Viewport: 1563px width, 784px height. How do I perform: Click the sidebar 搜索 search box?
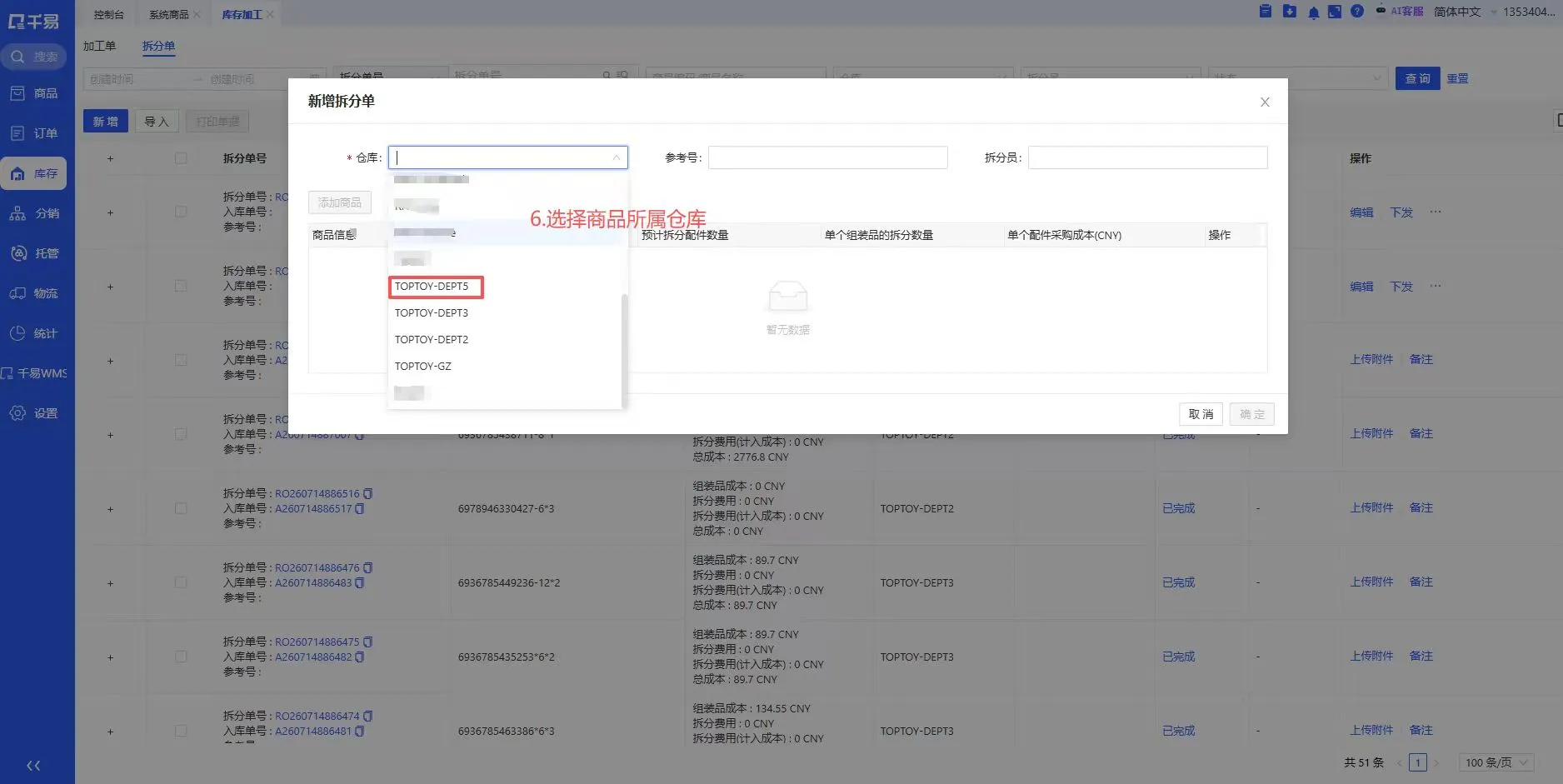[x=34, y=57]
